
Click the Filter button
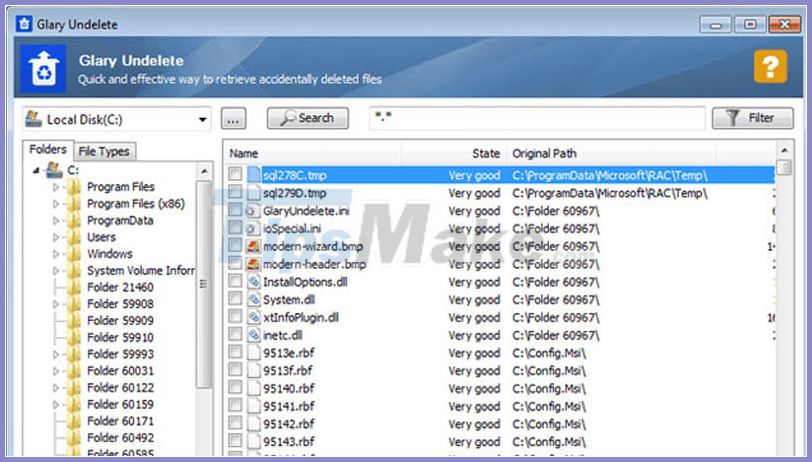pos(752,118)
